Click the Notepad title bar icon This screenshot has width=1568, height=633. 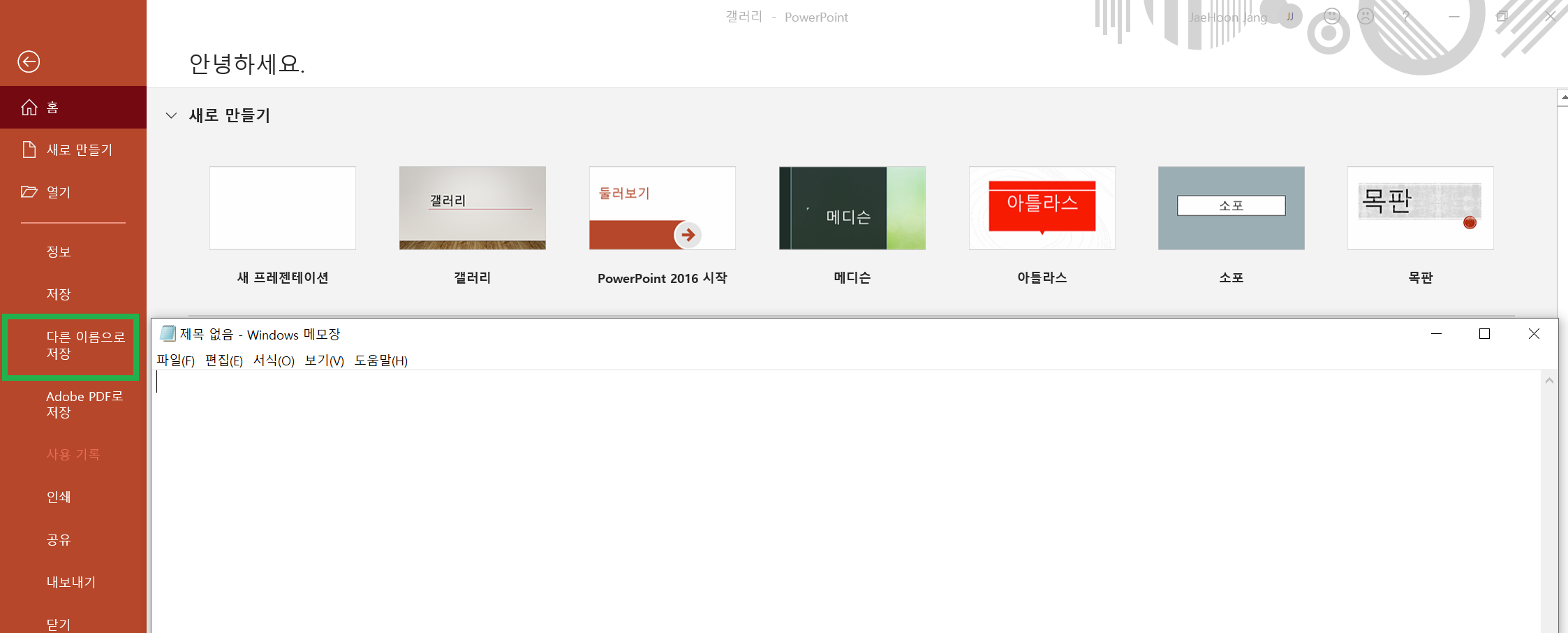pos(168,334)
